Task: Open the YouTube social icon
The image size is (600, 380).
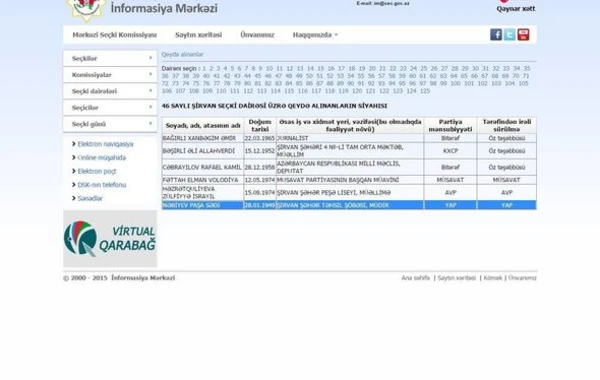Action: coord(523,34)
